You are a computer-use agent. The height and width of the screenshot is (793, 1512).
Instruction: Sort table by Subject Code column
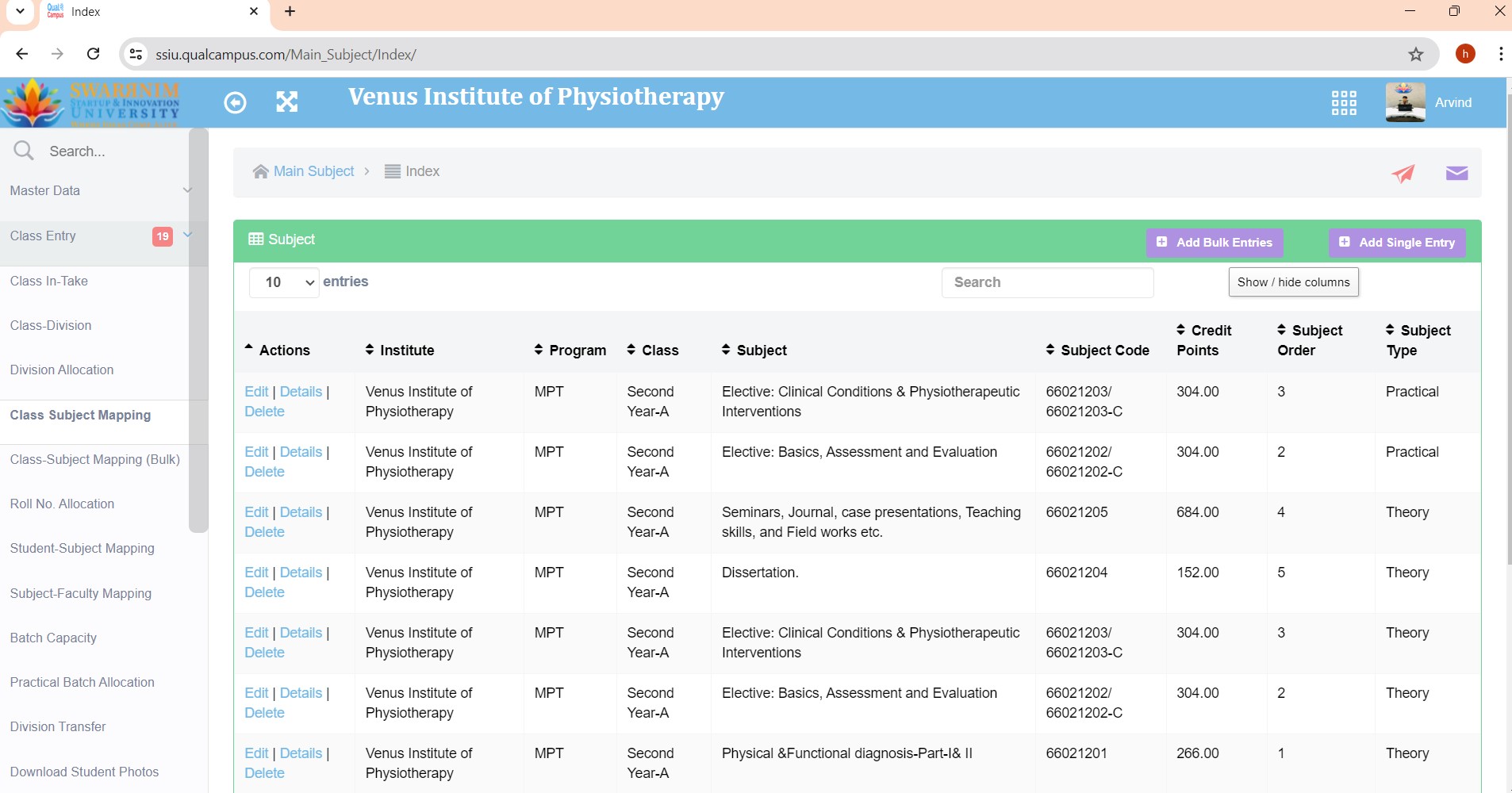(1097, 350)
